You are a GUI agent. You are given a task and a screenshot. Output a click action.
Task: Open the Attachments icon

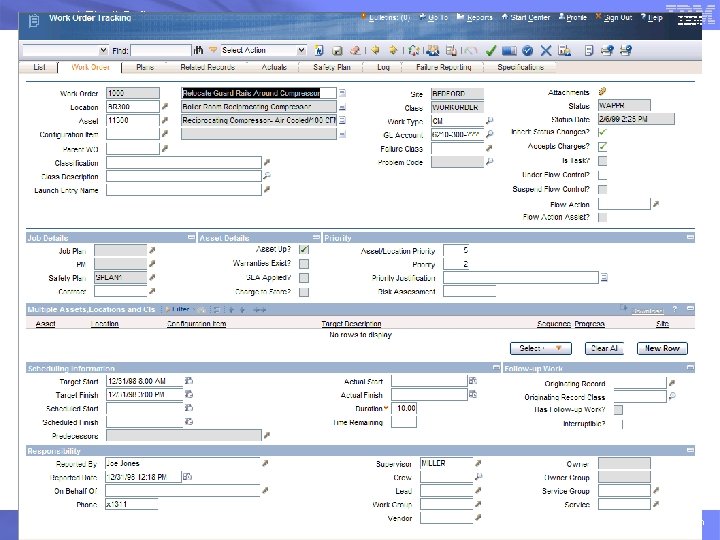click(602, 92)
